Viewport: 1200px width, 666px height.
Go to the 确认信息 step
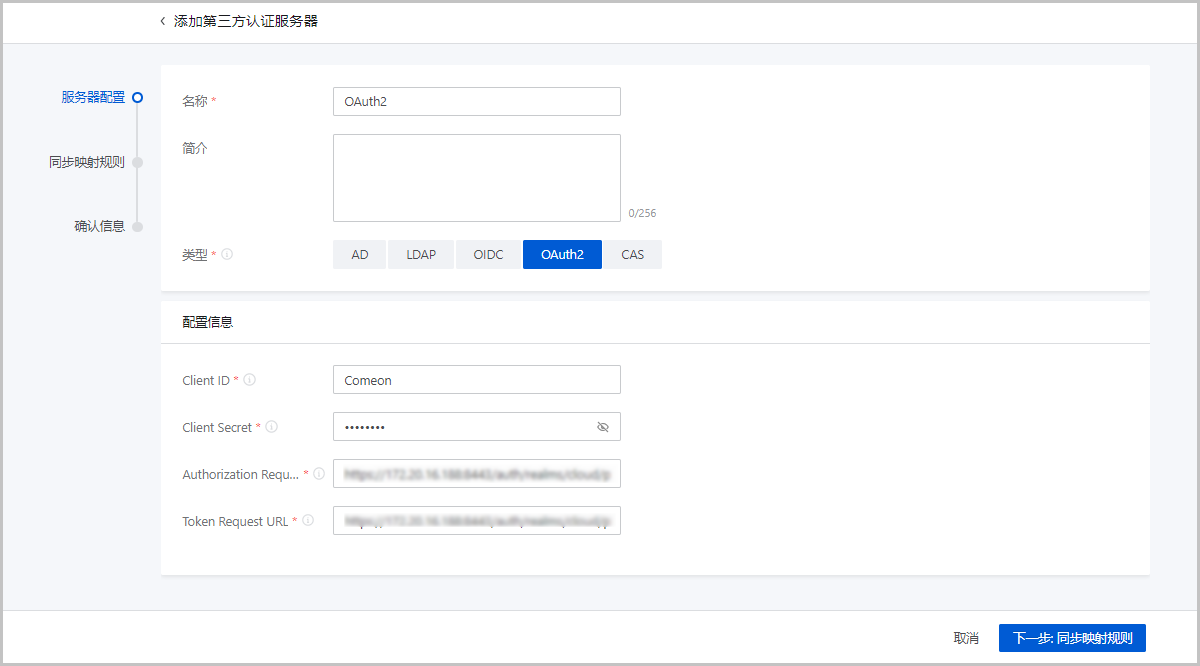(99, 226)
